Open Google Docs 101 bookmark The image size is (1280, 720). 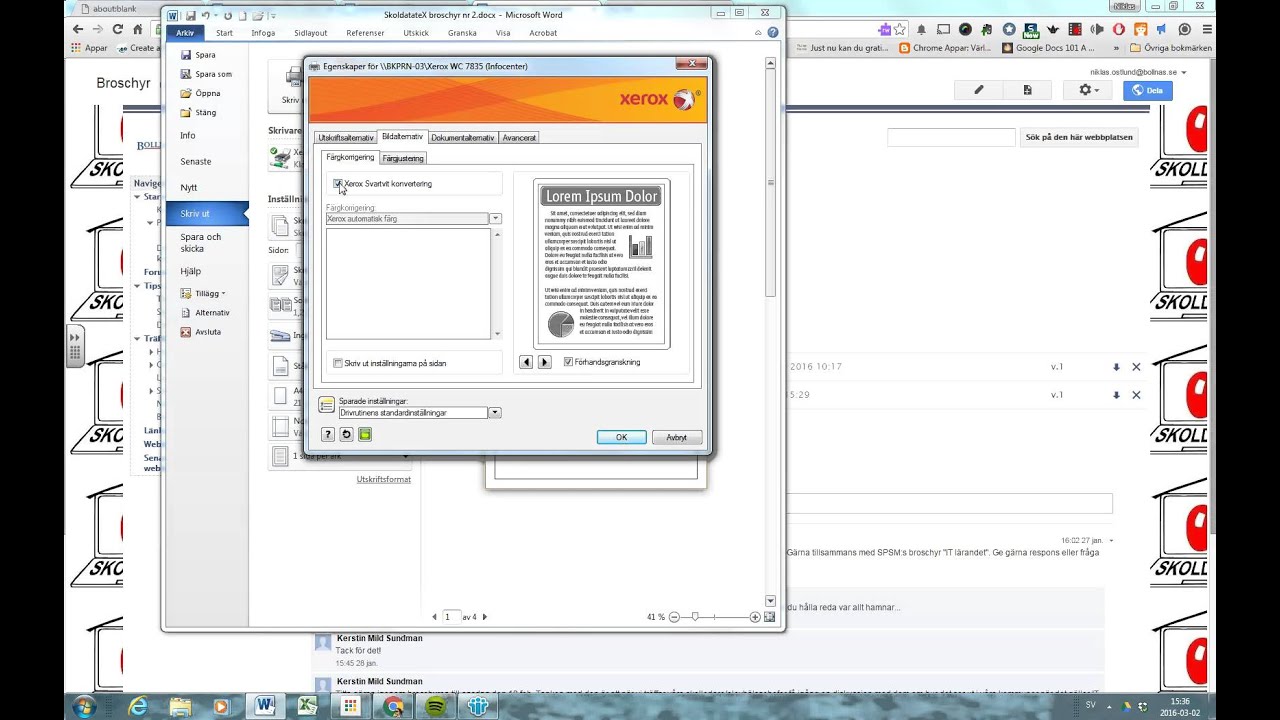(x=1048, y=47)
